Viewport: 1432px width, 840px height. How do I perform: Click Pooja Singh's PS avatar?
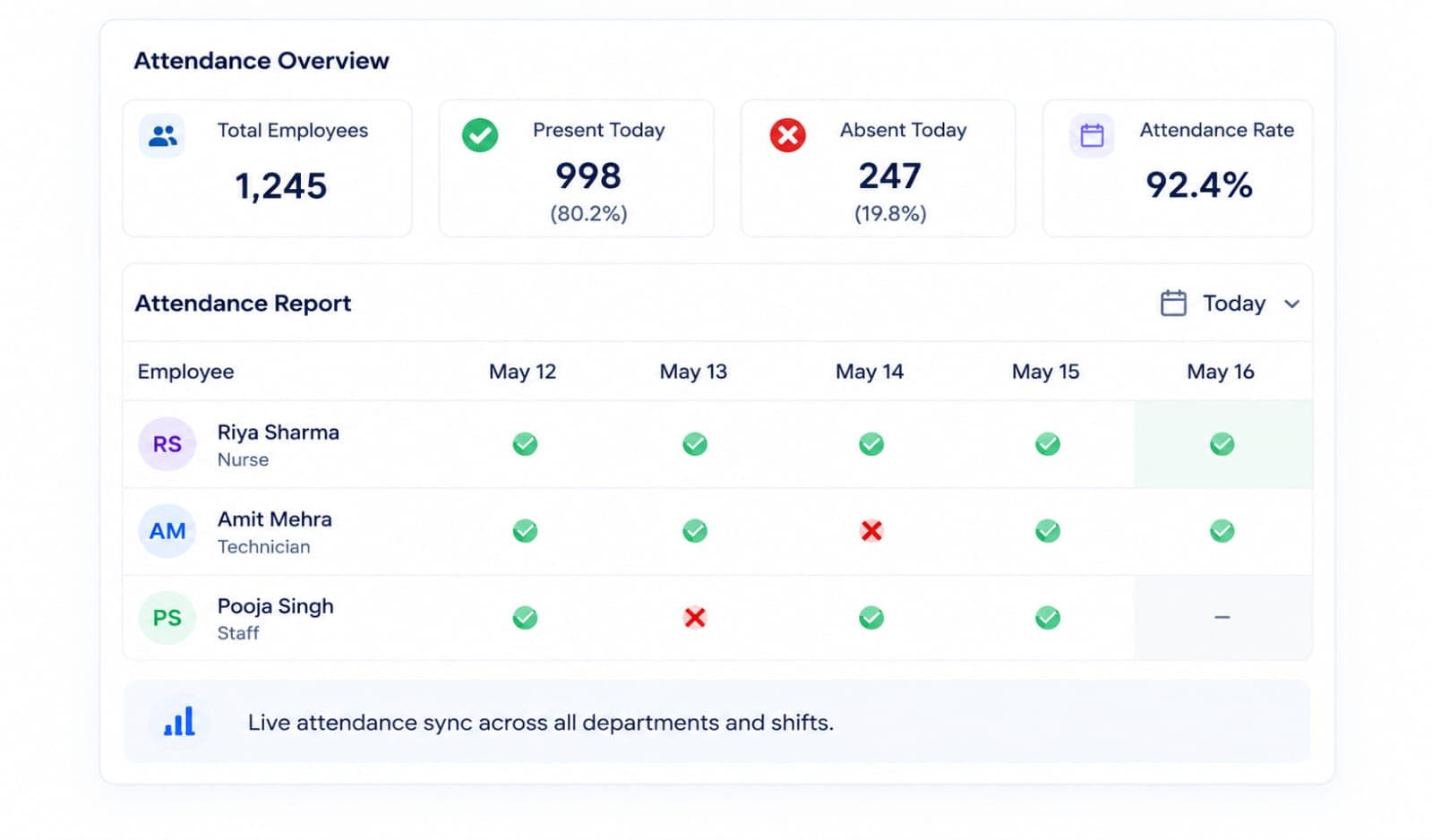pos(167,618)
